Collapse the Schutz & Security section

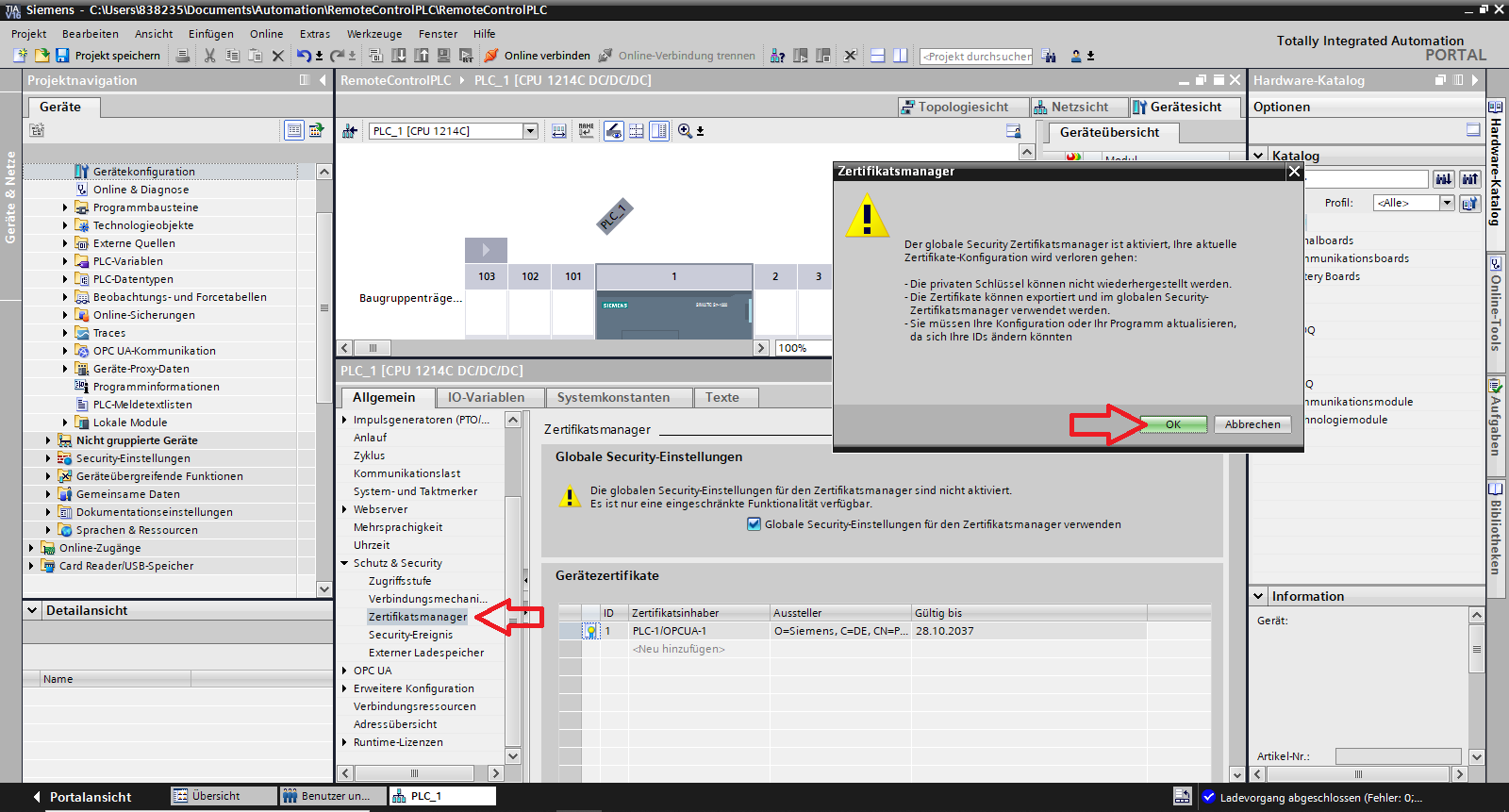pyautogui.click(x=344, y=563)
